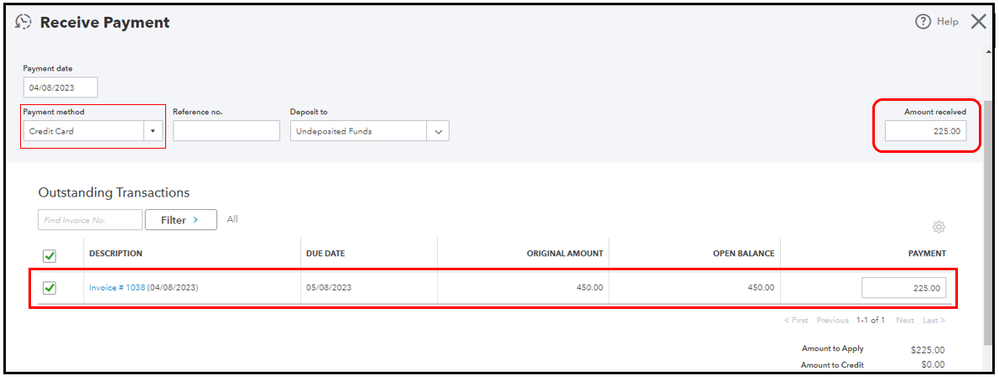This screenshot has width=999, height=377.
Task: Open the Invoice # 1038 link
Action: [117, 287]
